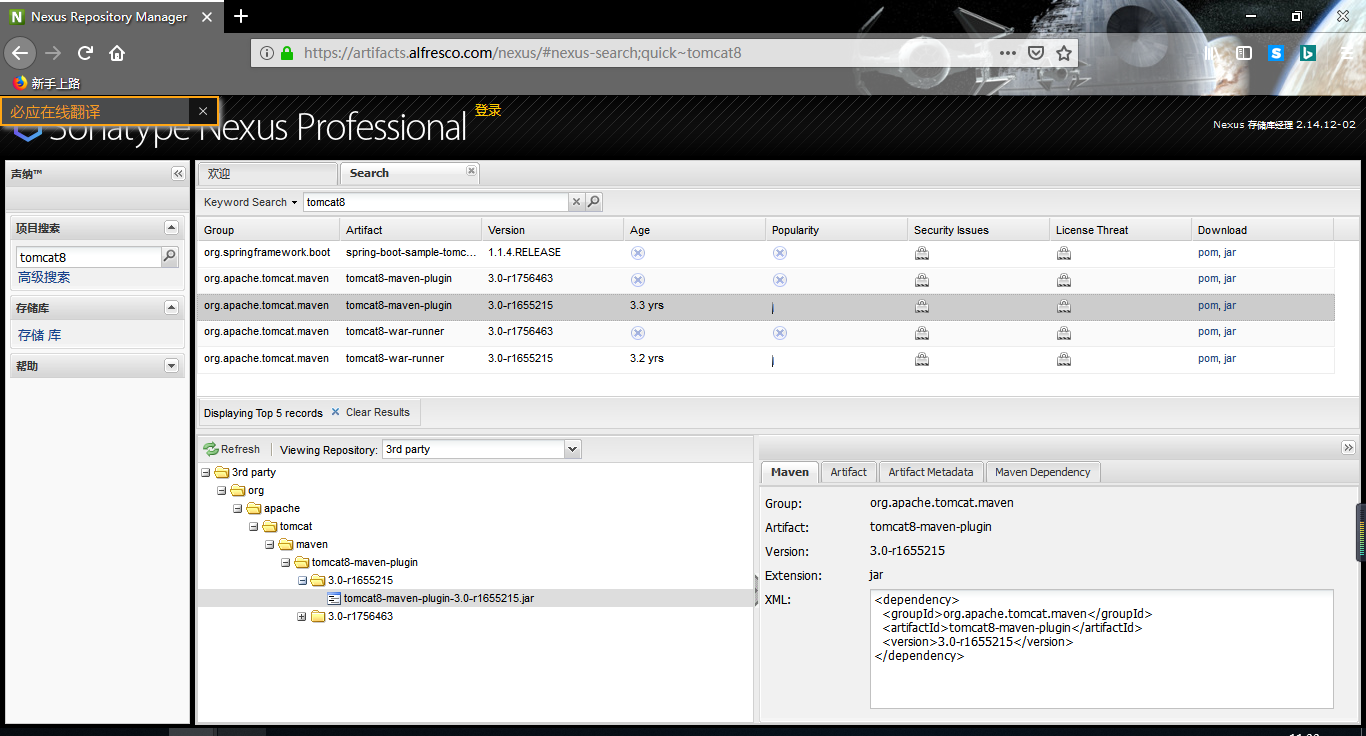The width and height of the screenshot is (1366, 736).
Task: Open the 新手上路 bookmark
Action: pyautogui.click(x=46, y=83)
